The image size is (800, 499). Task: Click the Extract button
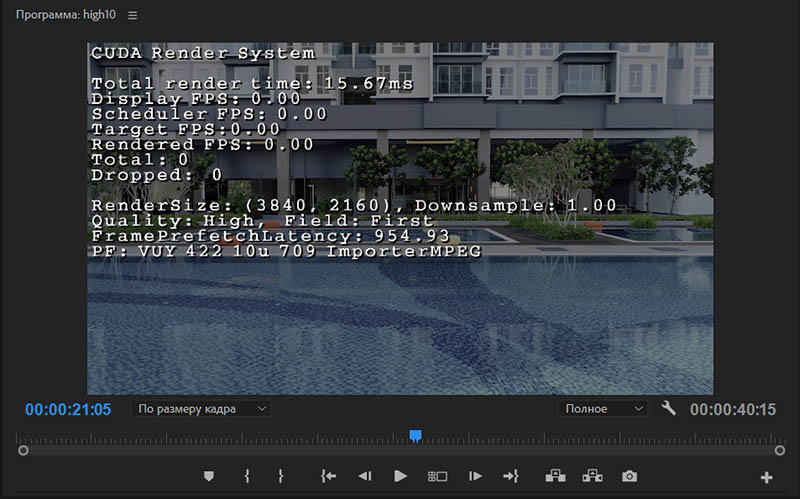[592, 476]
